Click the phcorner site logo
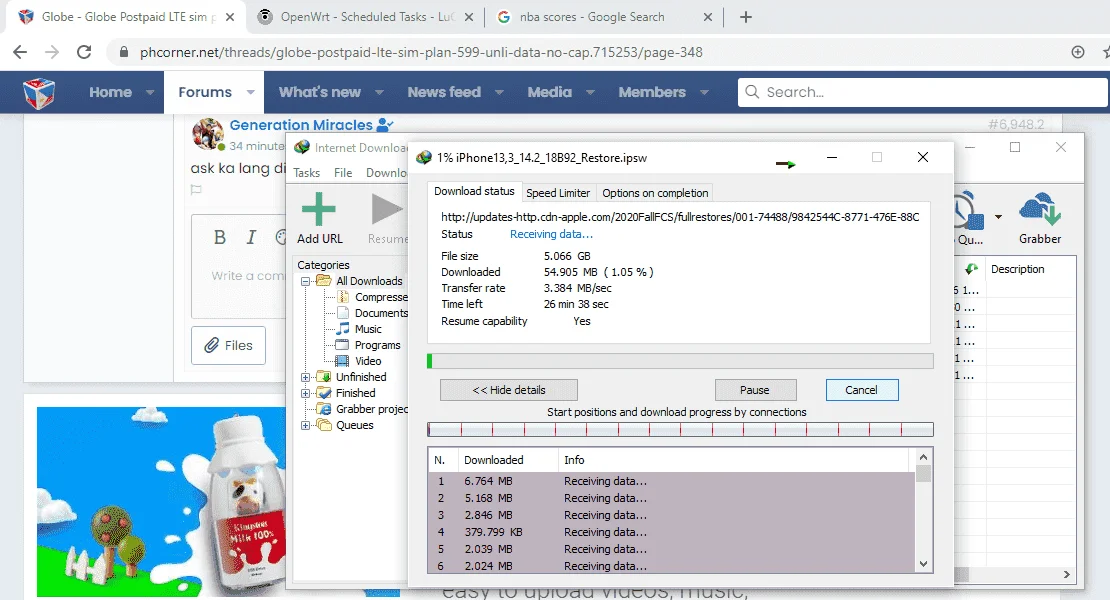The height and width of the screenshot is (600, 1110). 38,93
